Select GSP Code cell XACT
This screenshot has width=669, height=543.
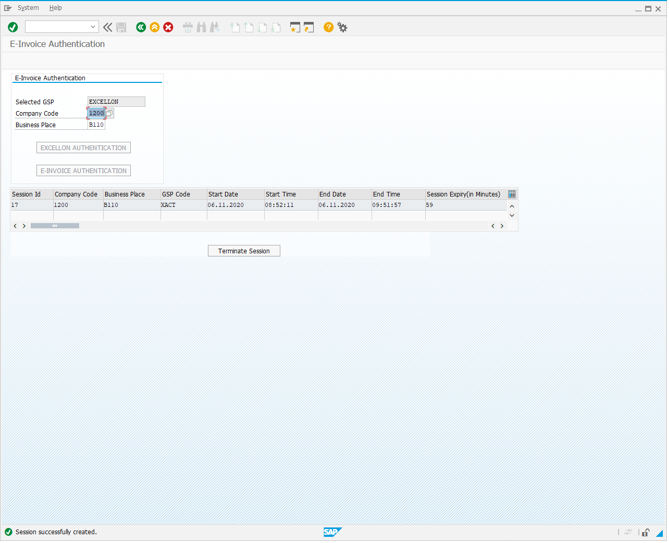[184, 205]
